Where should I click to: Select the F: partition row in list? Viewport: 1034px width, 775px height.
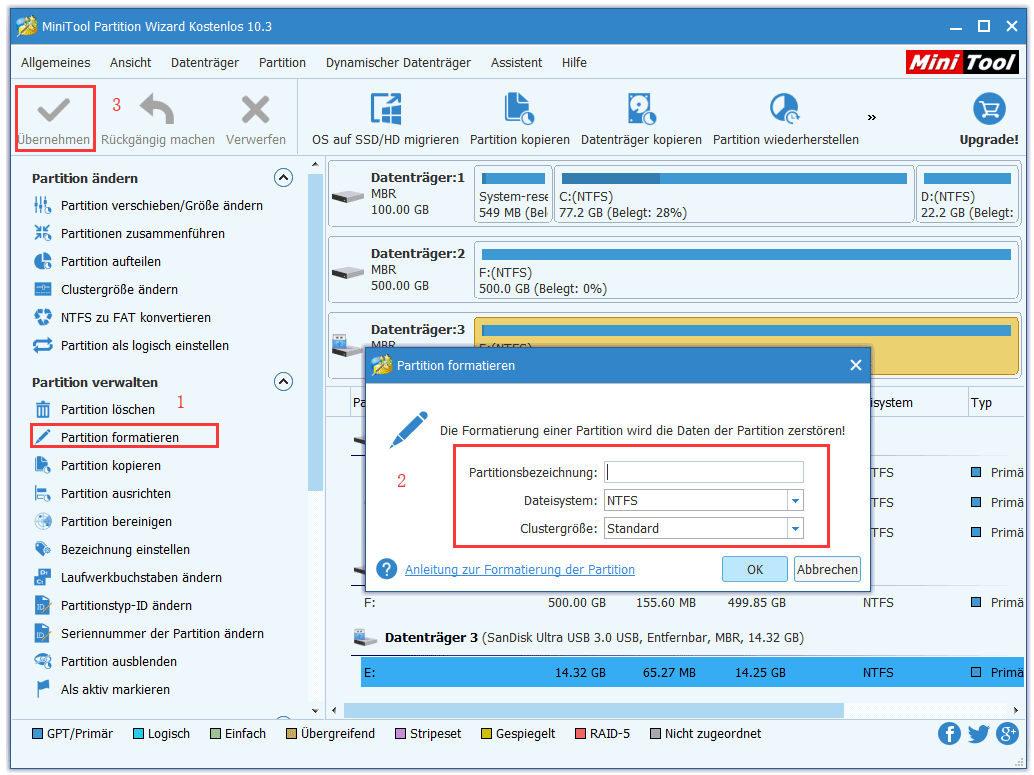point(692,603)
